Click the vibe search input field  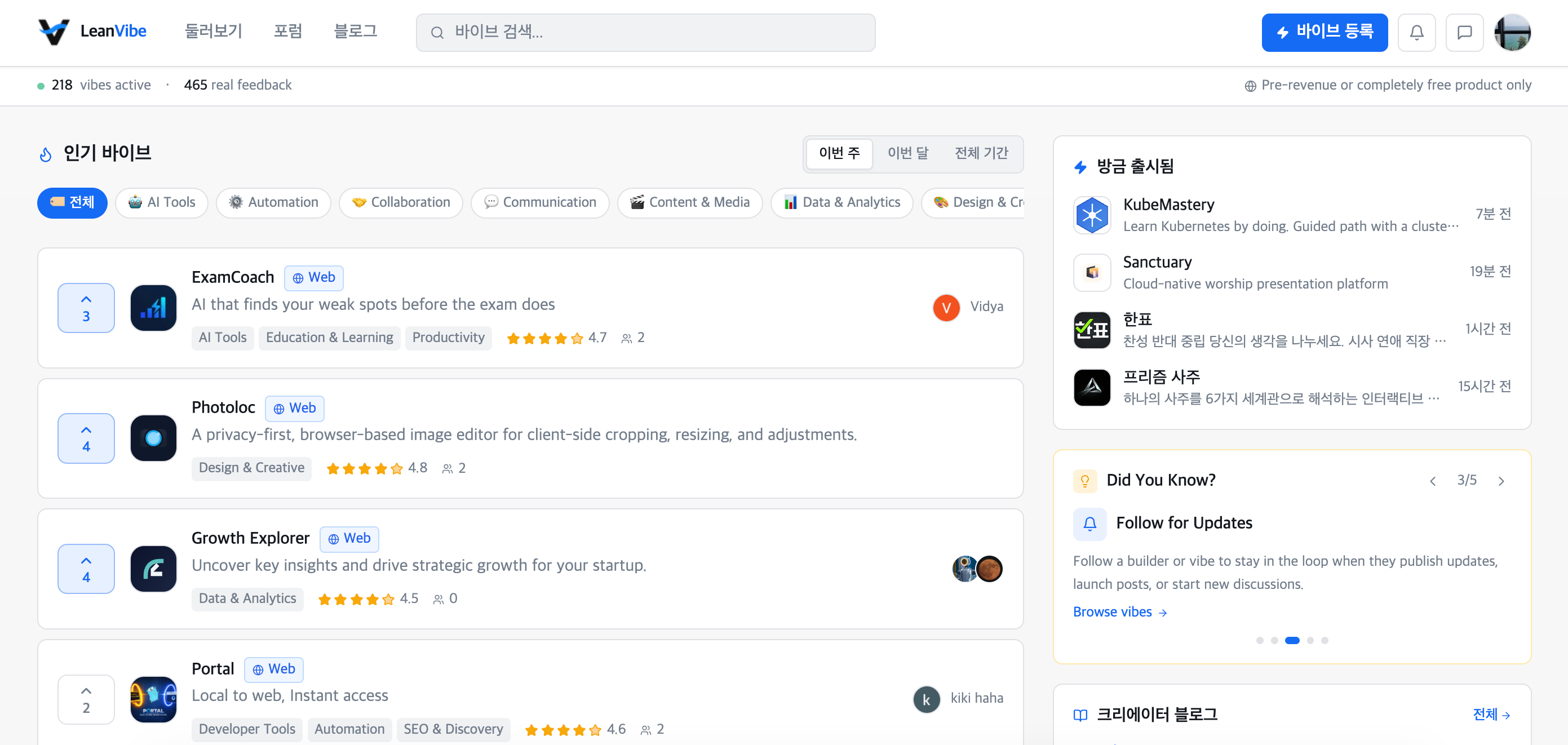645,32
